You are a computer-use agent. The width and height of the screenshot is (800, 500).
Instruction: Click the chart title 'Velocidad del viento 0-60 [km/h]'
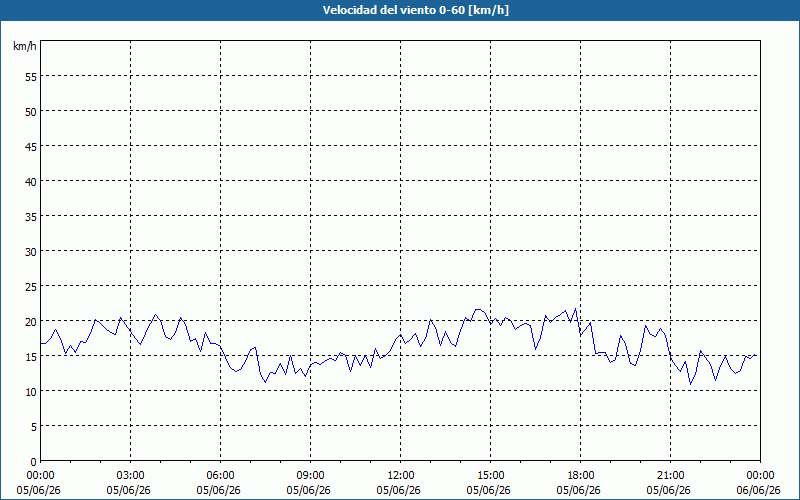pyautogui.click(x=415, y=10)
